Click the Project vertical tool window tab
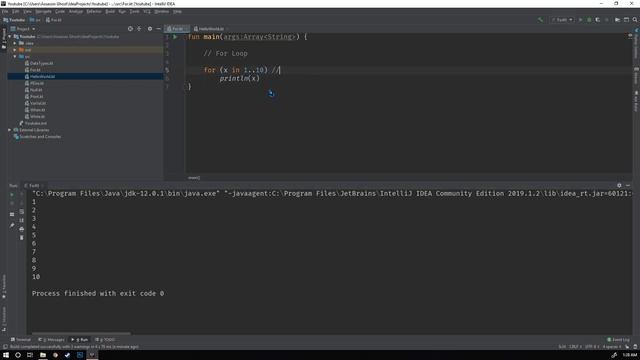The height and width of the screenshot is (360, 640). pyautogui.click(x=4, y=39)
